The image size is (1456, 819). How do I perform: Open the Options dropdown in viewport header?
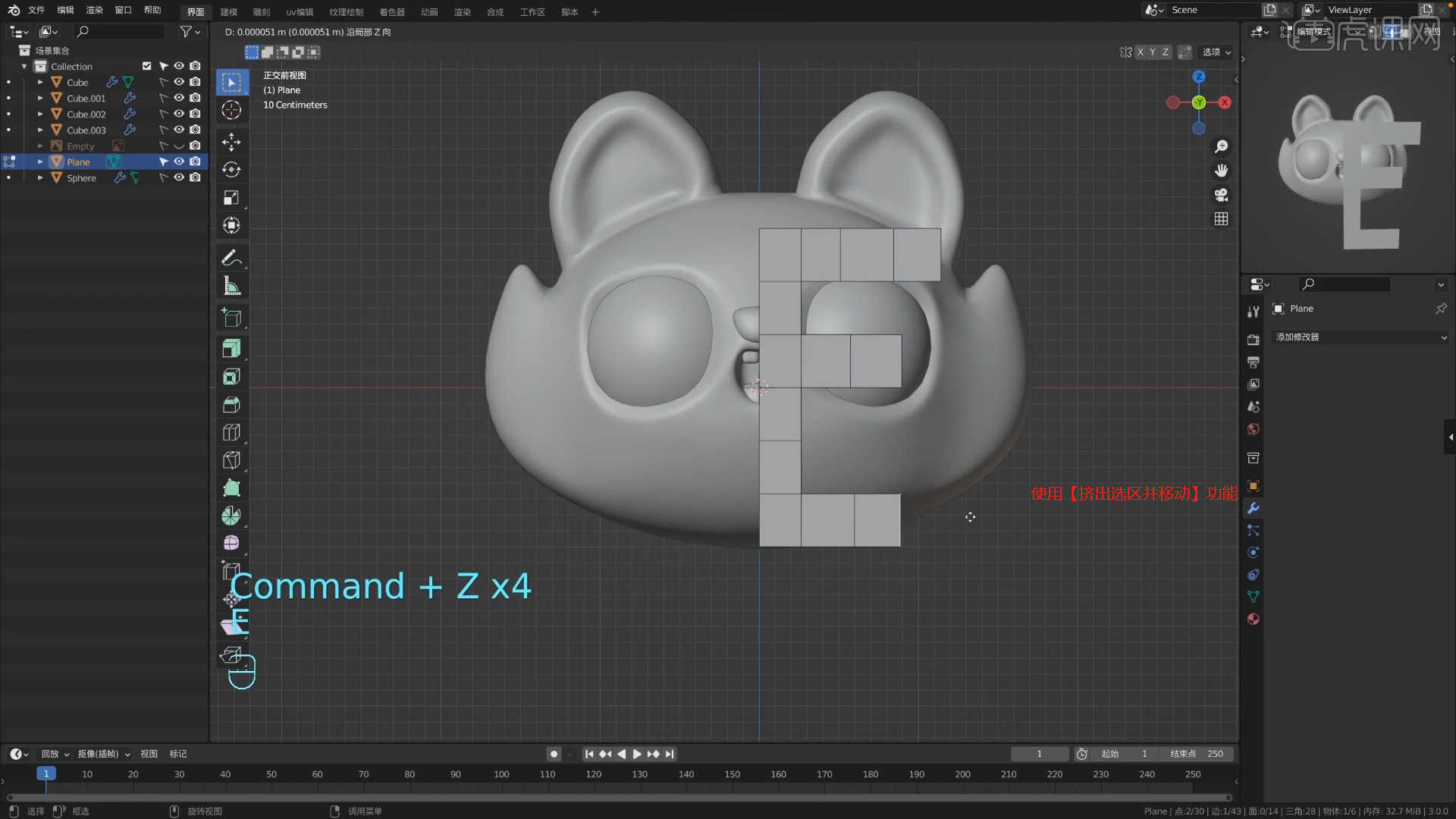1216,52
